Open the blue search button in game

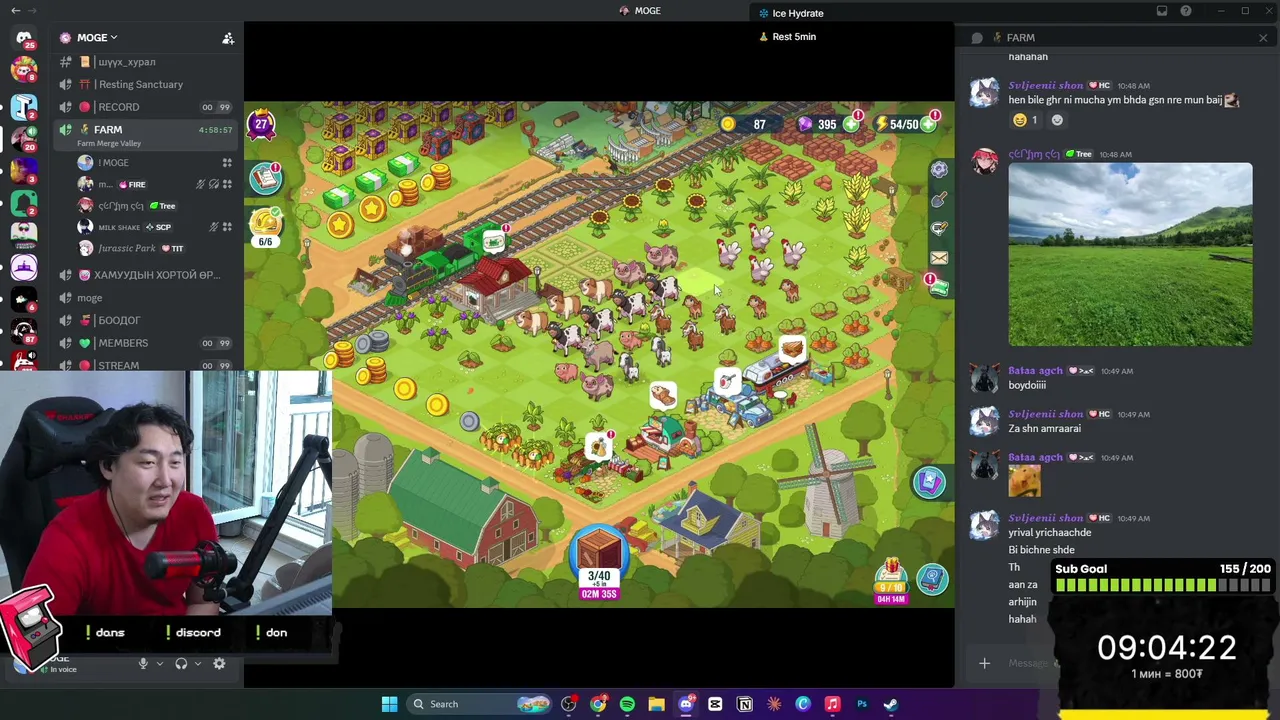pyautogui.click(x=932, y=580)
